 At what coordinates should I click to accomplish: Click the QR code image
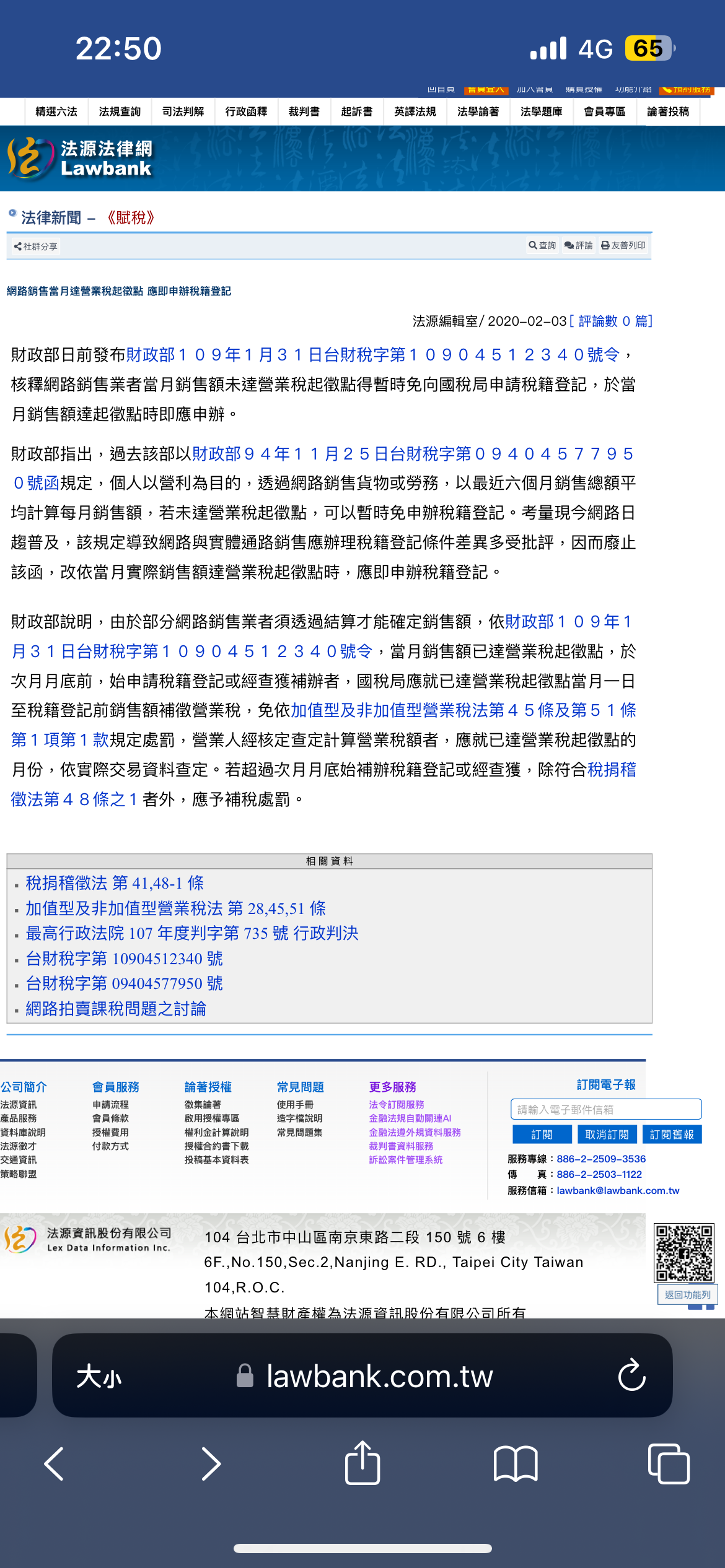[x=685, y=1253]
